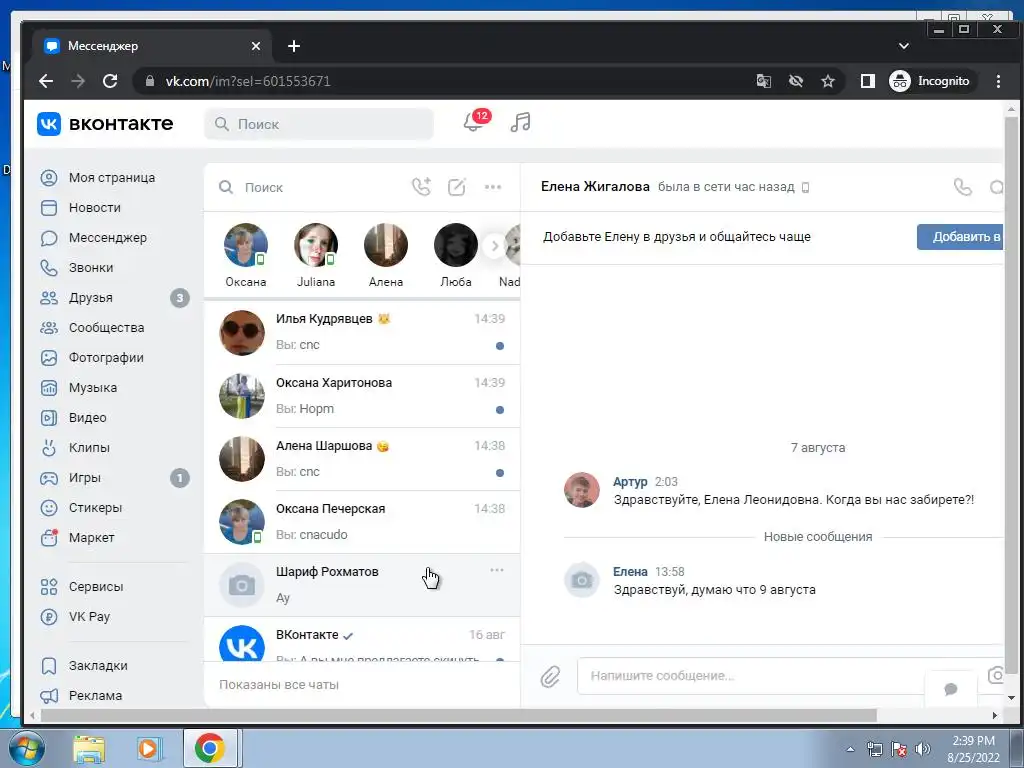Click the VKontakte logo
Screen dimensions: 1024x768
[105, 123]
